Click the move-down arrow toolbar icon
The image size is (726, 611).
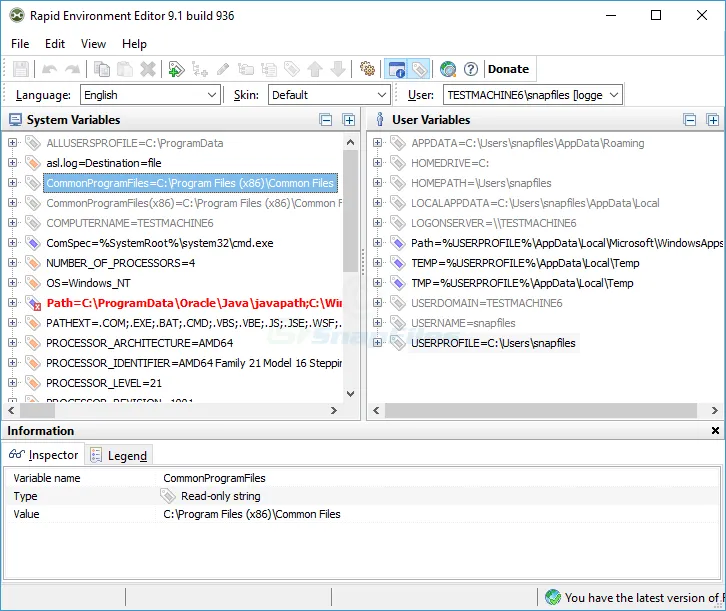pyautogui.click(x=338, y=69)
